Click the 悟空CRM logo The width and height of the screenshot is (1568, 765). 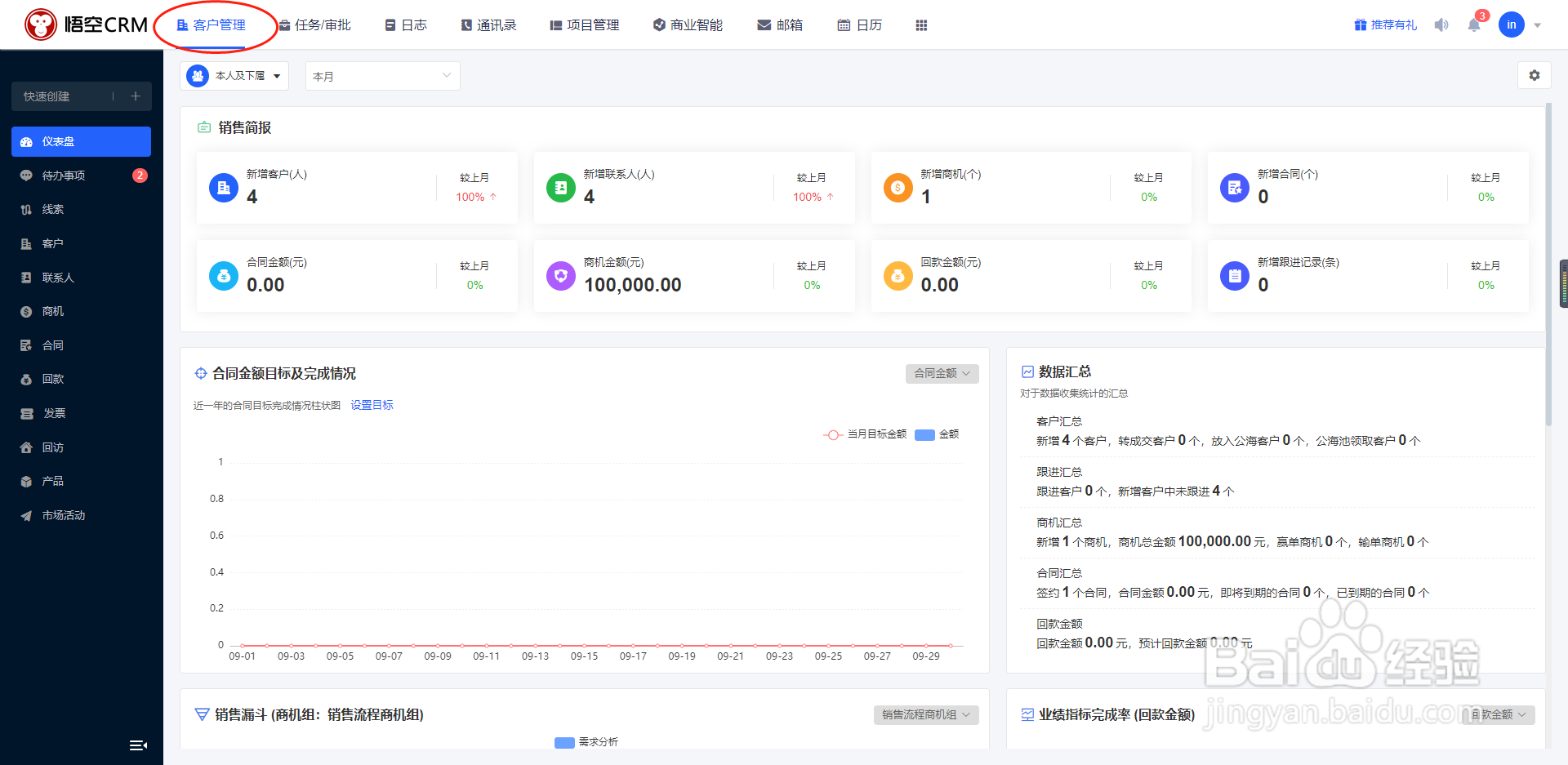(x=86, y=24)
